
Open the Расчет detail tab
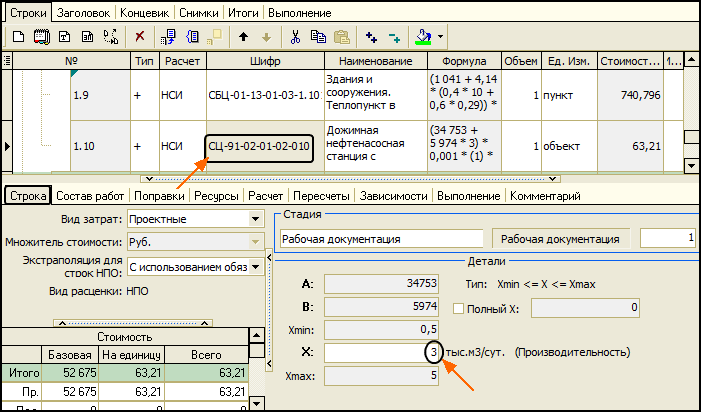266,196
